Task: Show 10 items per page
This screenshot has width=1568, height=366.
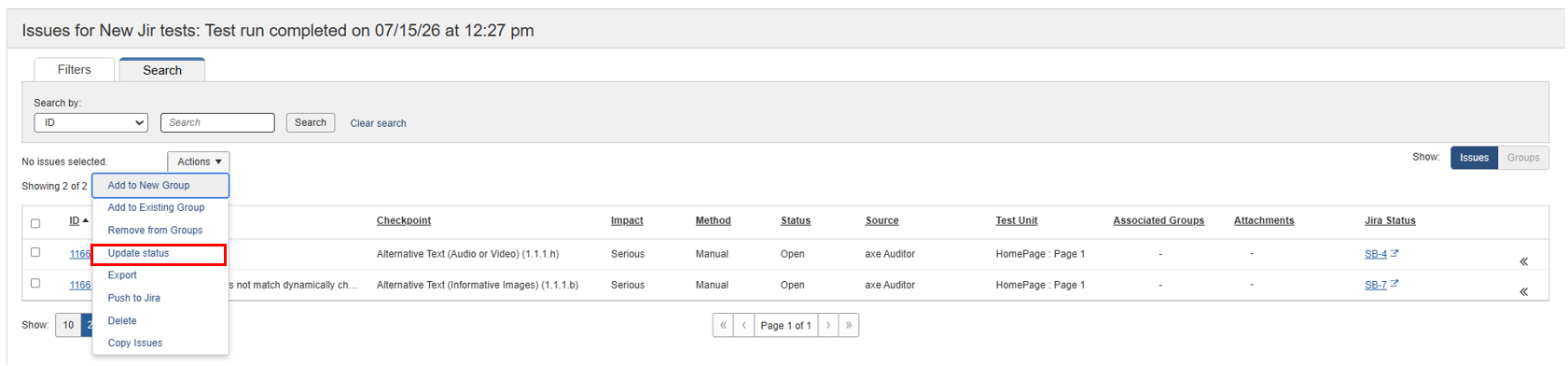Action: 68,325
